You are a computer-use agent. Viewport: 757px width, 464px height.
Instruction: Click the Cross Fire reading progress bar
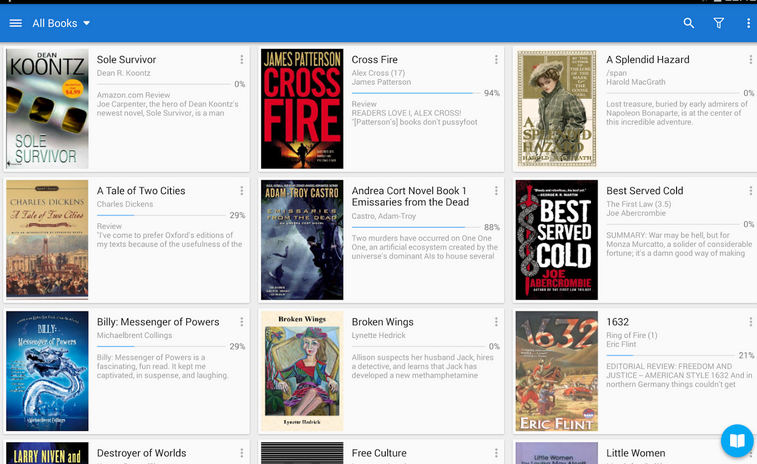[416, 93]
